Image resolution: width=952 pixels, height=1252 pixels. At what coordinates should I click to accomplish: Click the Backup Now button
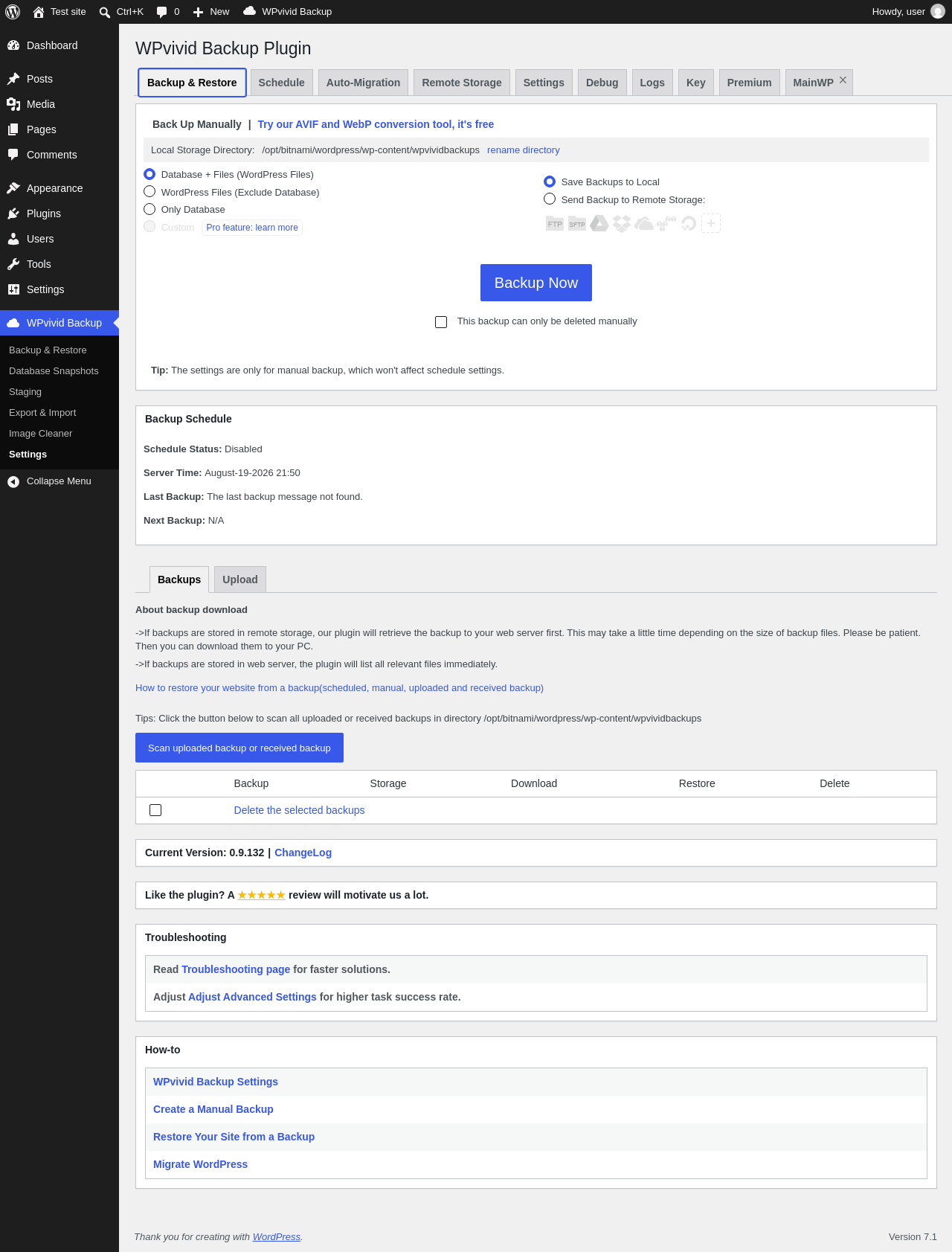pyautogui.click(x=536, y=283)
